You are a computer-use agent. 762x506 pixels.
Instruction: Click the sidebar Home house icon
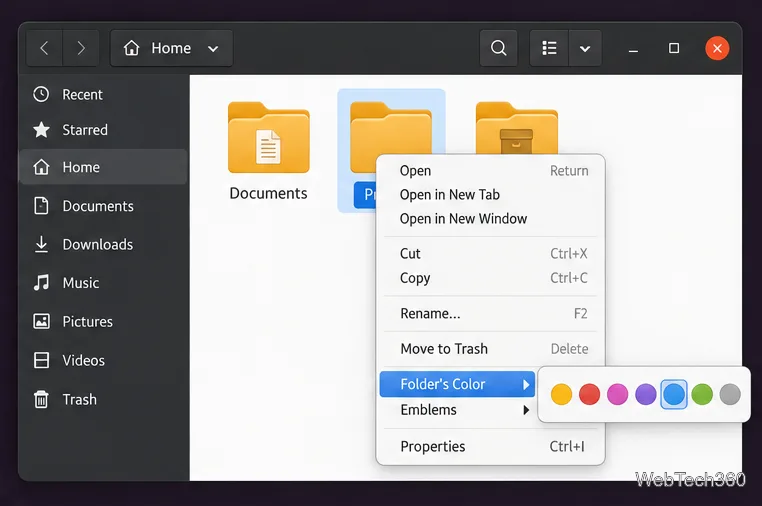[41, 167]
